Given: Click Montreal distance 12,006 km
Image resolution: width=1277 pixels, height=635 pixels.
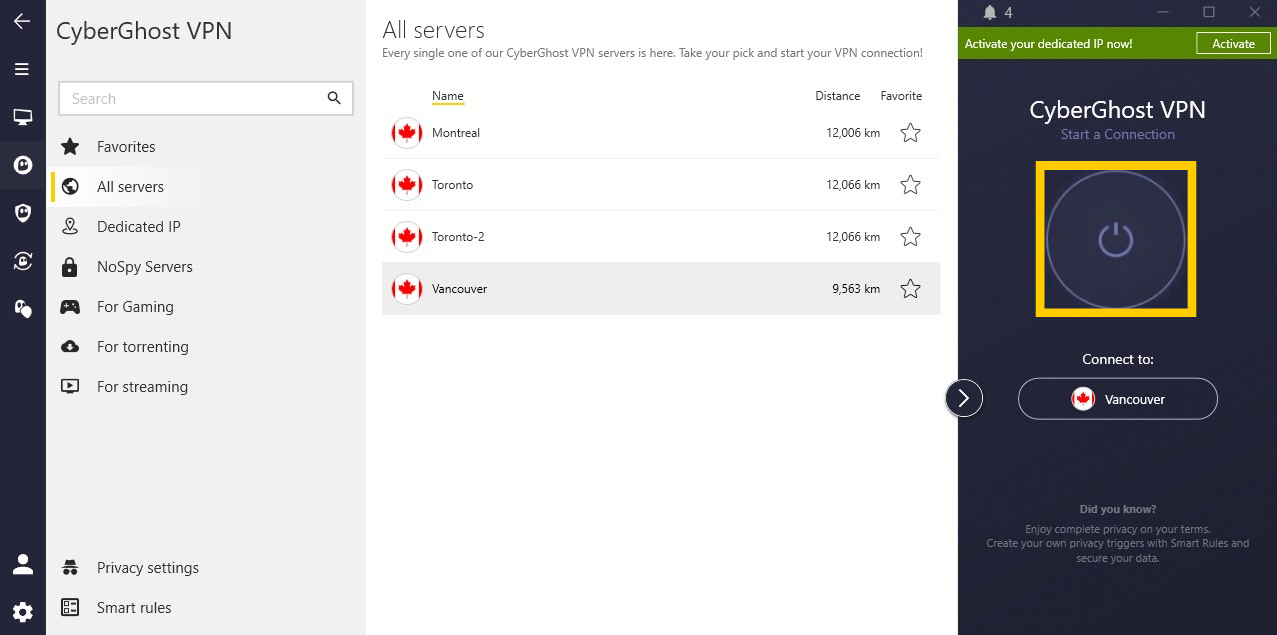Looking at the screenshot, I should pyautogui.click(x=853, y=133).
